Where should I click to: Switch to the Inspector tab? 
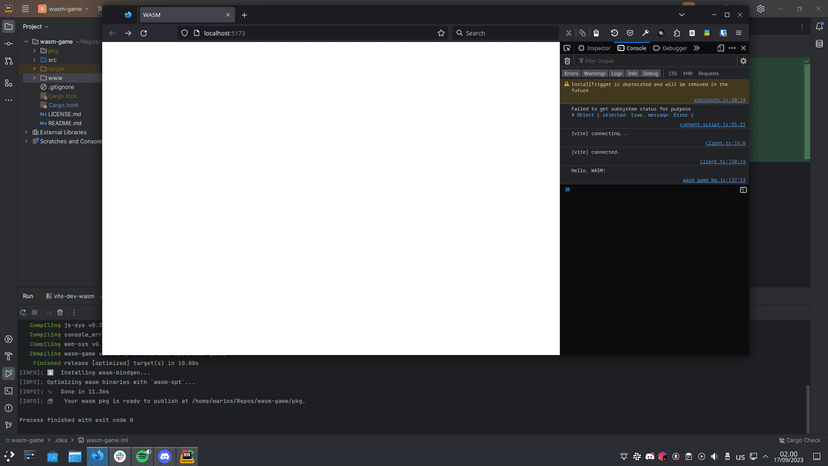pyautogui.click(x=594, y=48)
